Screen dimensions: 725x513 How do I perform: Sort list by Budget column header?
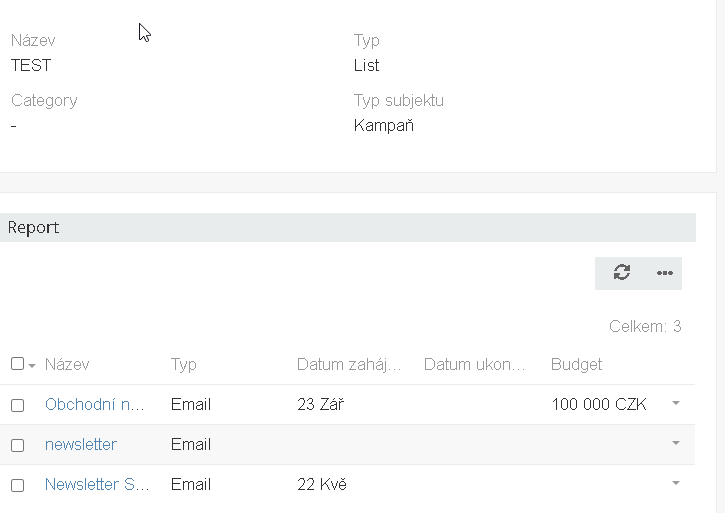577,364
